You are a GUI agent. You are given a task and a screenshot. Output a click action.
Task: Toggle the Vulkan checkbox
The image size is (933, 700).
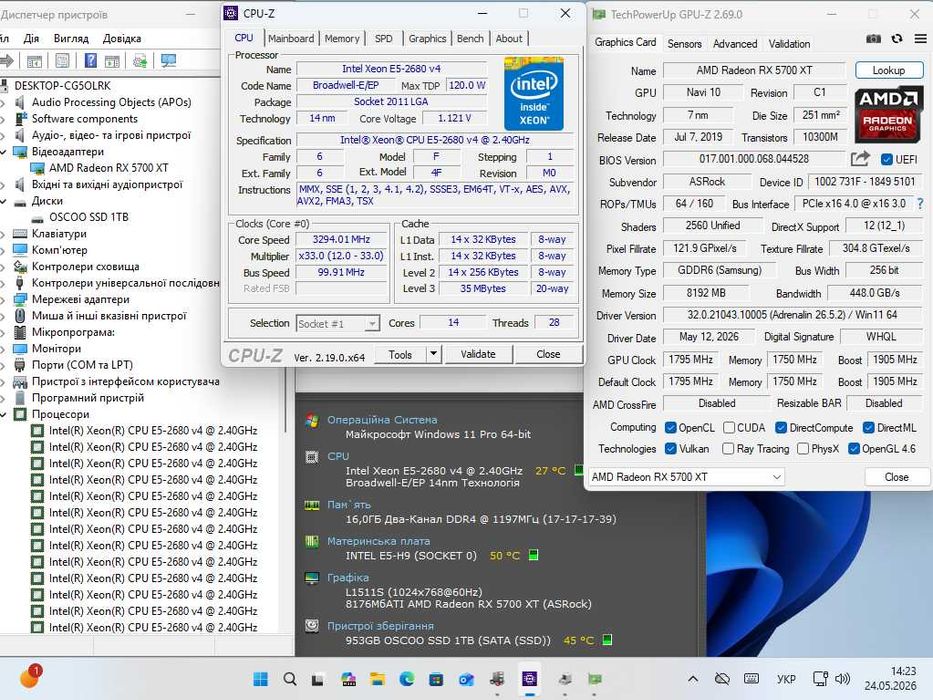[671, 449]
